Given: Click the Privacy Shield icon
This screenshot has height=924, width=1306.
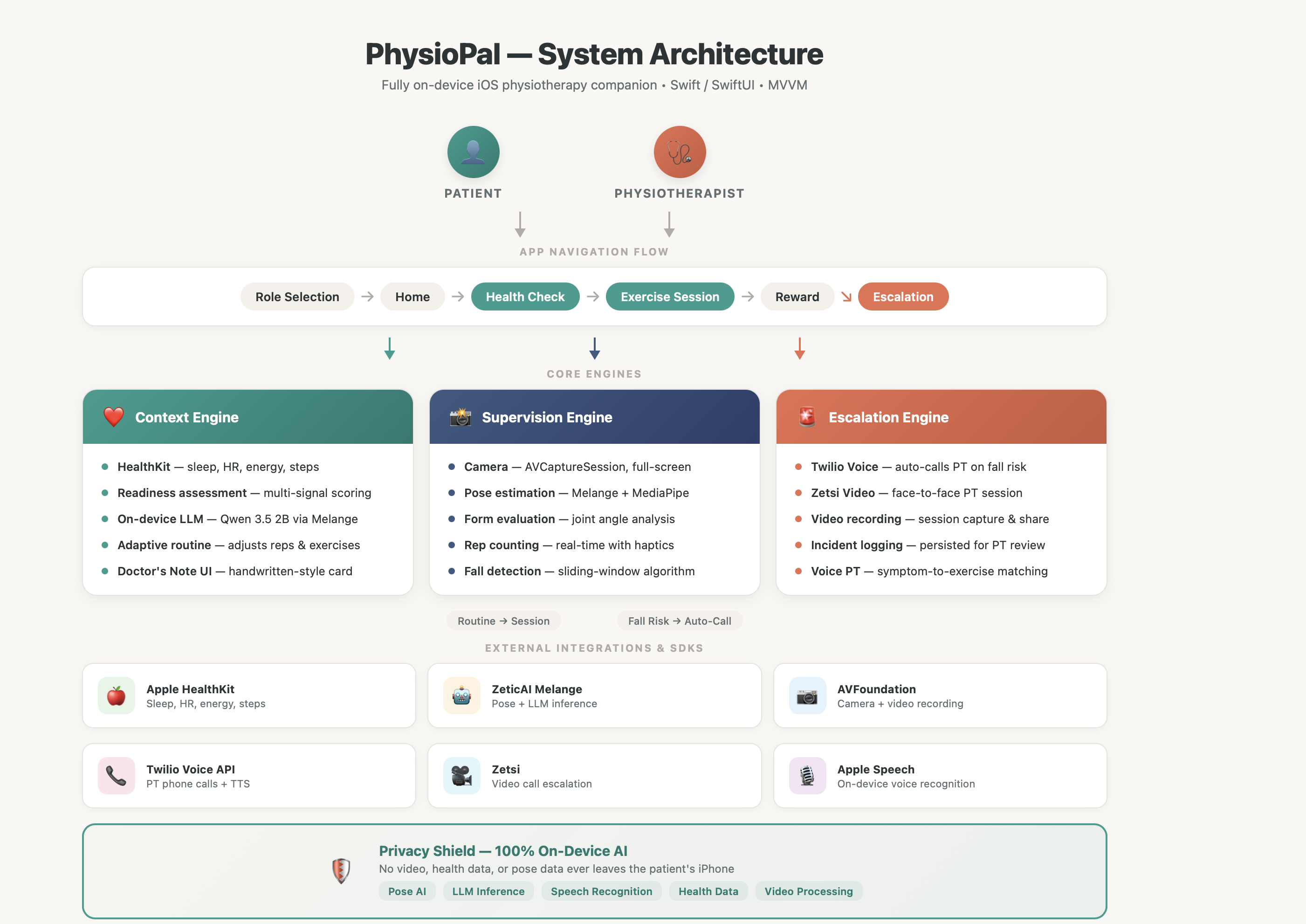Looking at the screenshot, I should tap(341, 870).
